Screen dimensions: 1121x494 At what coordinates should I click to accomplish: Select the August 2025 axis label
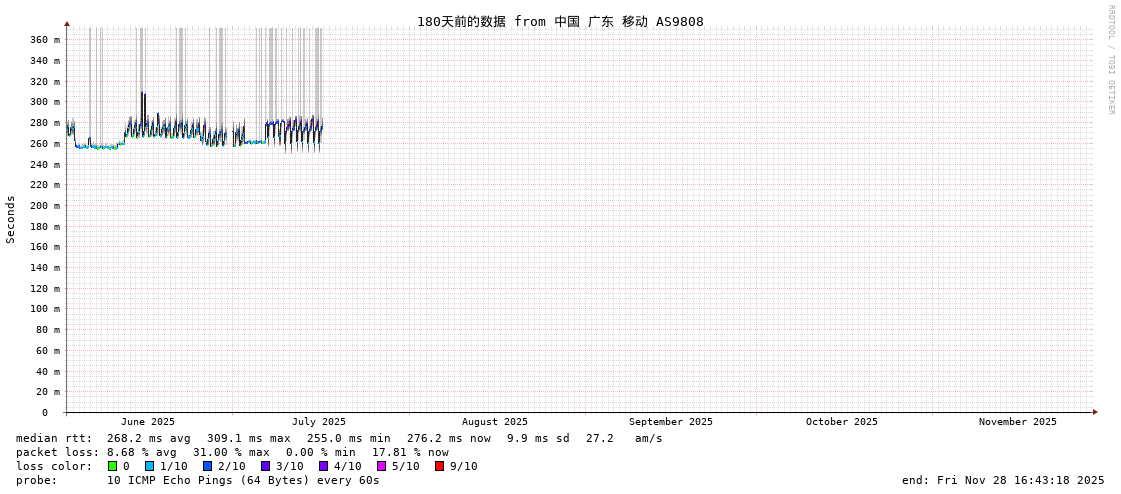coord(494,422)
